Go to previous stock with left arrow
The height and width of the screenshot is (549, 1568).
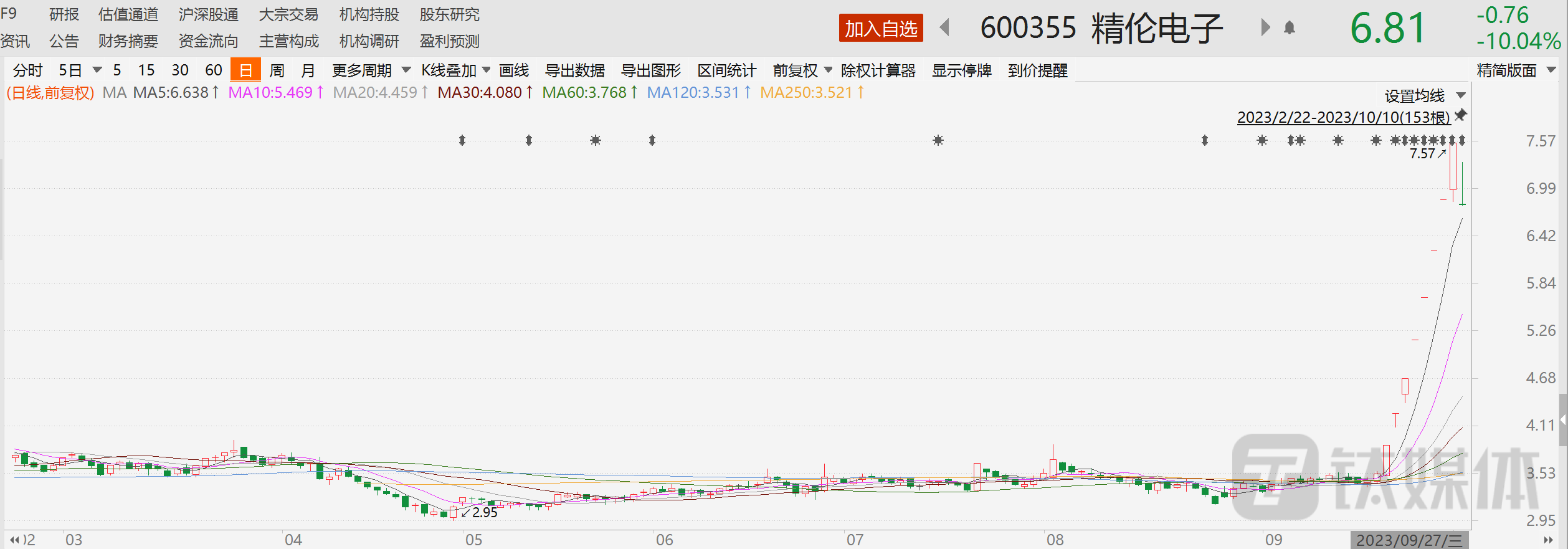tap(944, 28)
